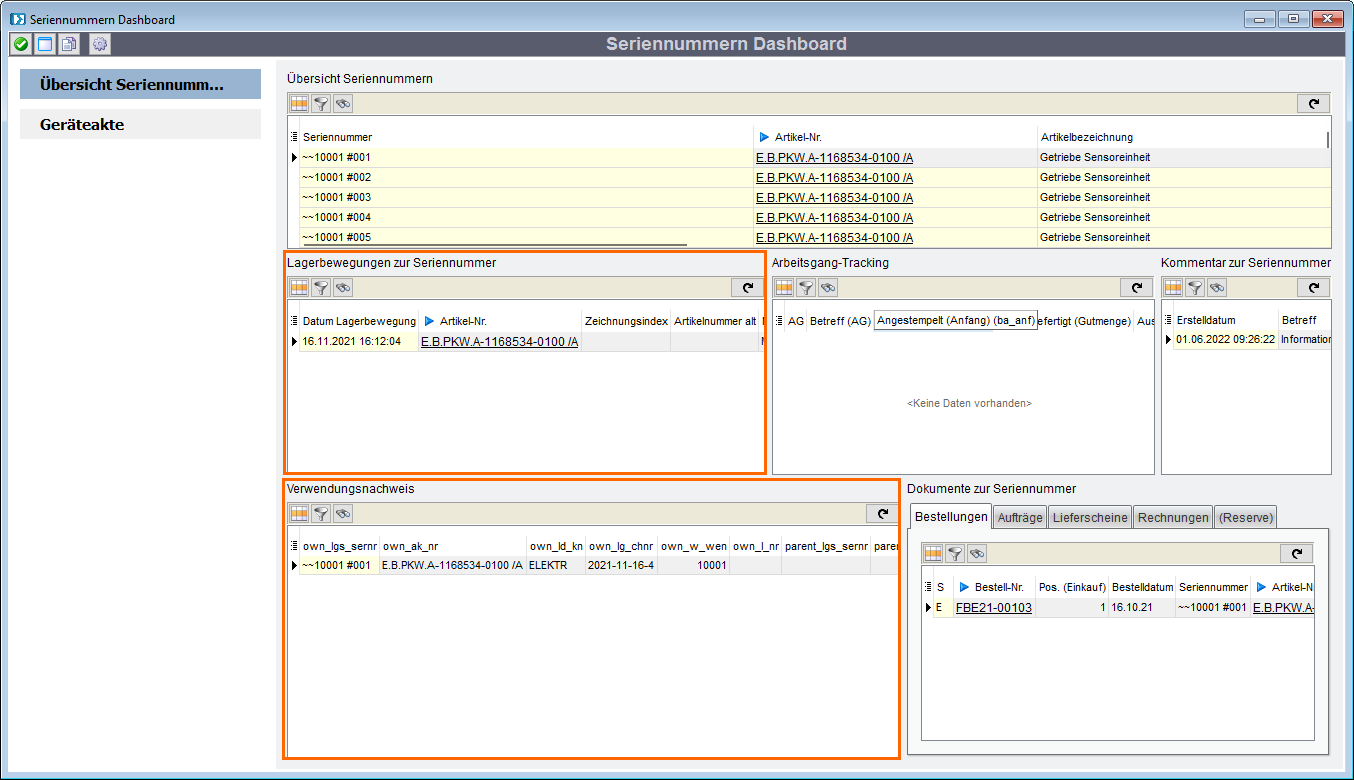Open column menu of Arbeitsgang-Tracking table
Screen dimensions: 1354x780
pos(779,321)
